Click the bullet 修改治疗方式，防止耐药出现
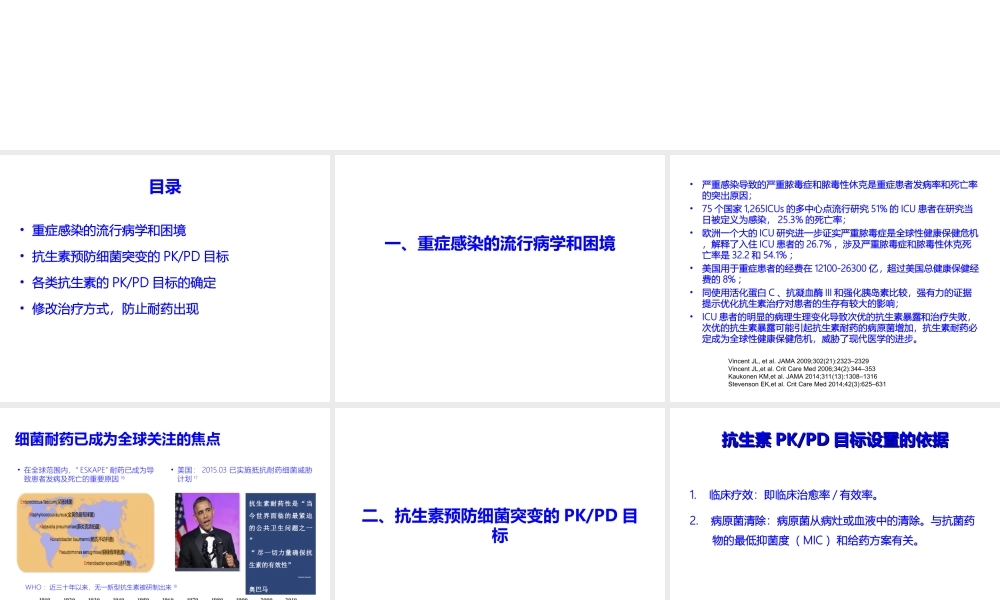 tap(115, 309)
